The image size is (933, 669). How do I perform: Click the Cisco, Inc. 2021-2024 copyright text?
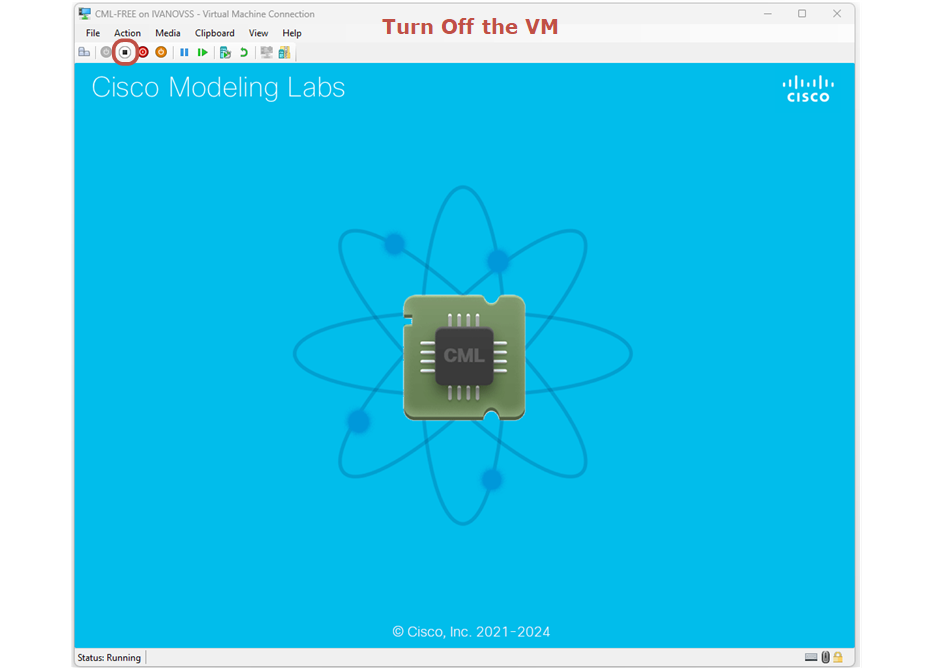tap(471, 632)
